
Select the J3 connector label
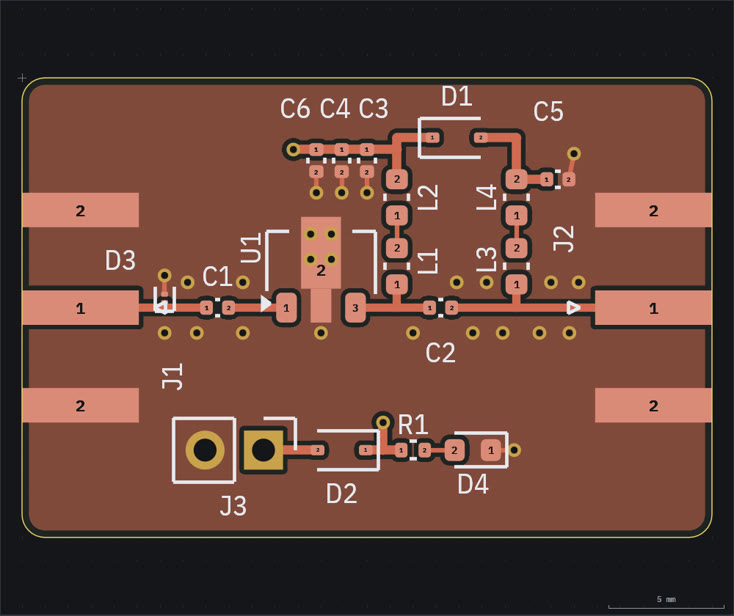[233, 506]
